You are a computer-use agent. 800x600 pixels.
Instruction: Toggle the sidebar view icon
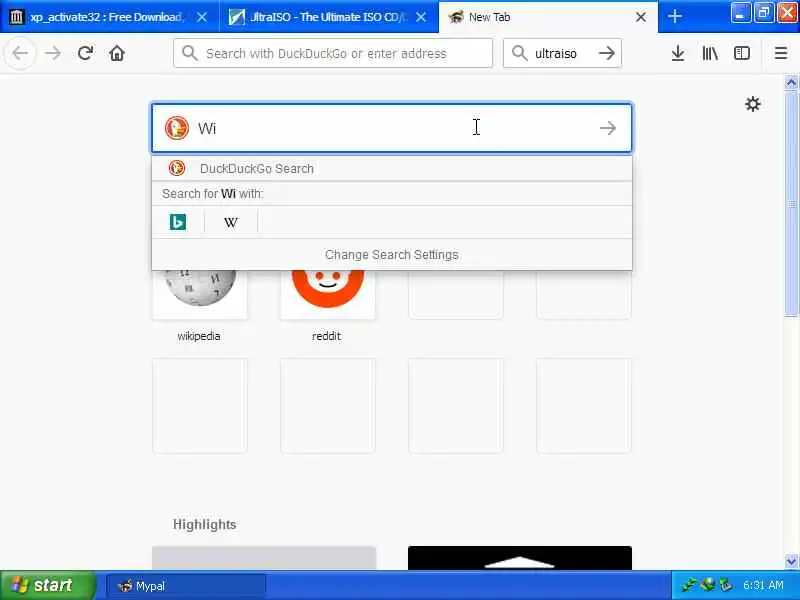(742, 53)
